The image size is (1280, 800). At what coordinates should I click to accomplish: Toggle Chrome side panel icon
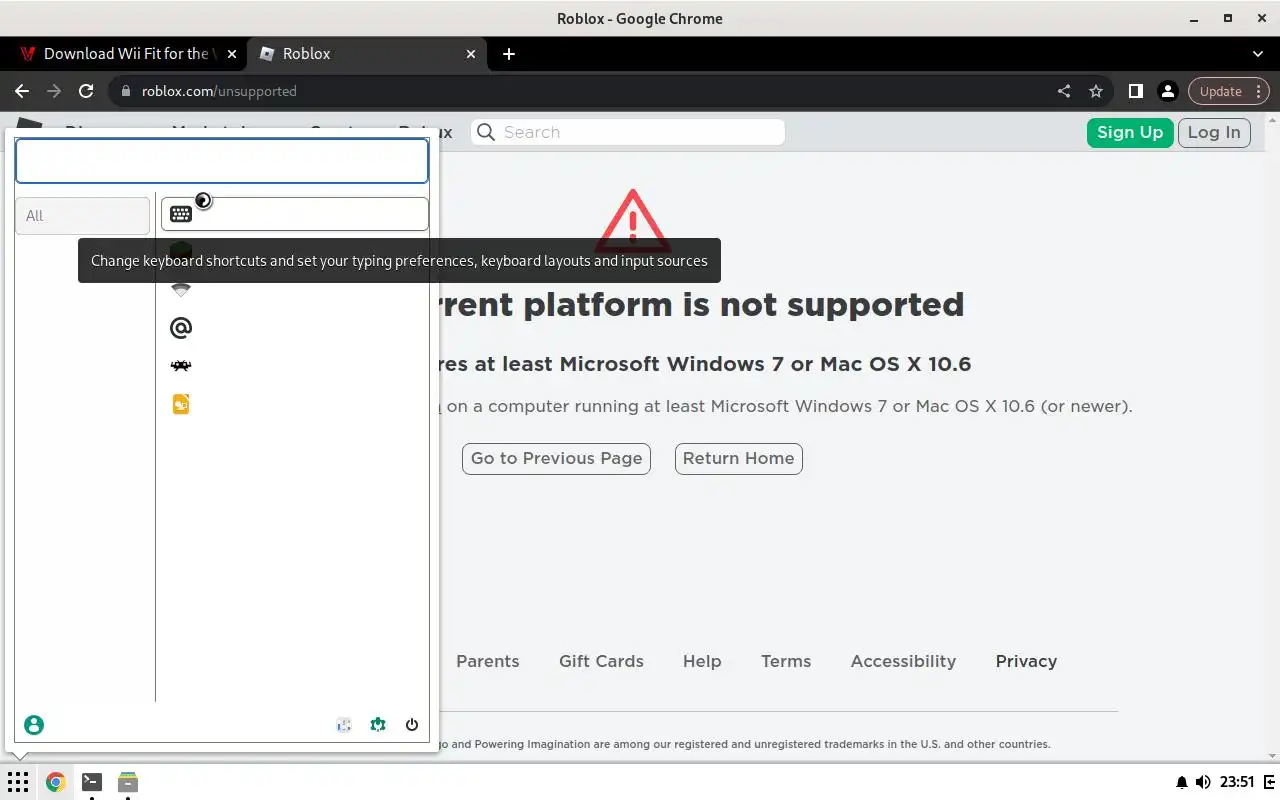coord(1135,91)
